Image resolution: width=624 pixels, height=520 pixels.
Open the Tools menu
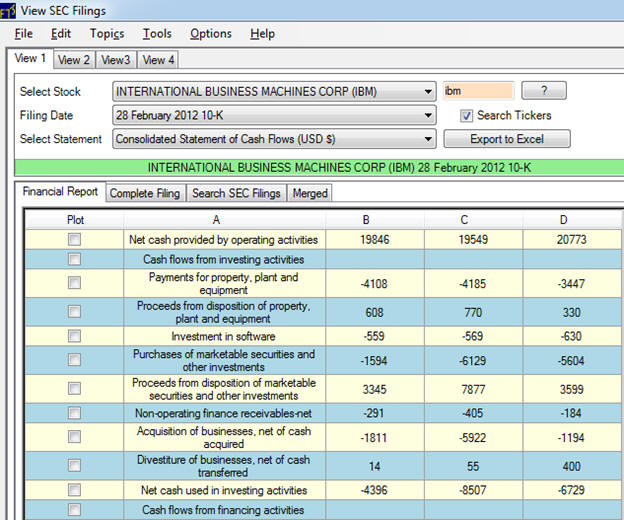click(157, 34)
